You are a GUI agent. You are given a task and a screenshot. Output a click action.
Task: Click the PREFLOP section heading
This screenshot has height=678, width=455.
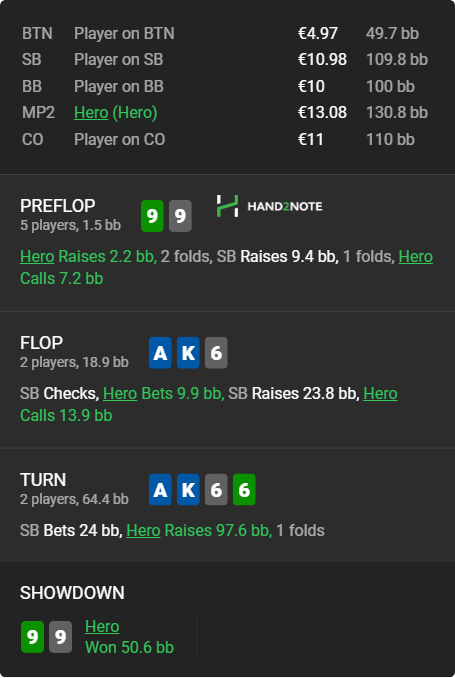[x=58, y=206]
